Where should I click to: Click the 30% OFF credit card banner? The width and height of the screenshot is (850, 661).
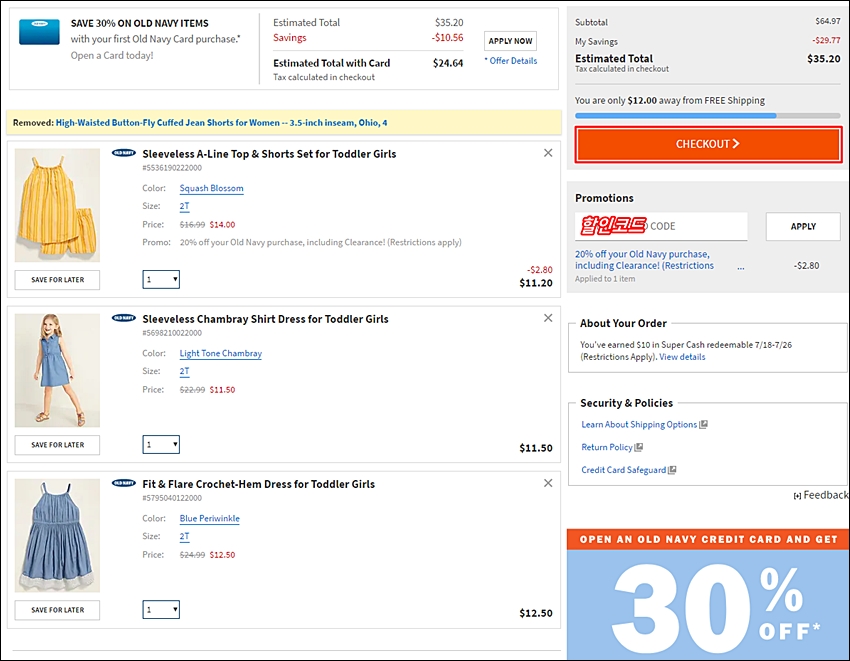[708, 594]
